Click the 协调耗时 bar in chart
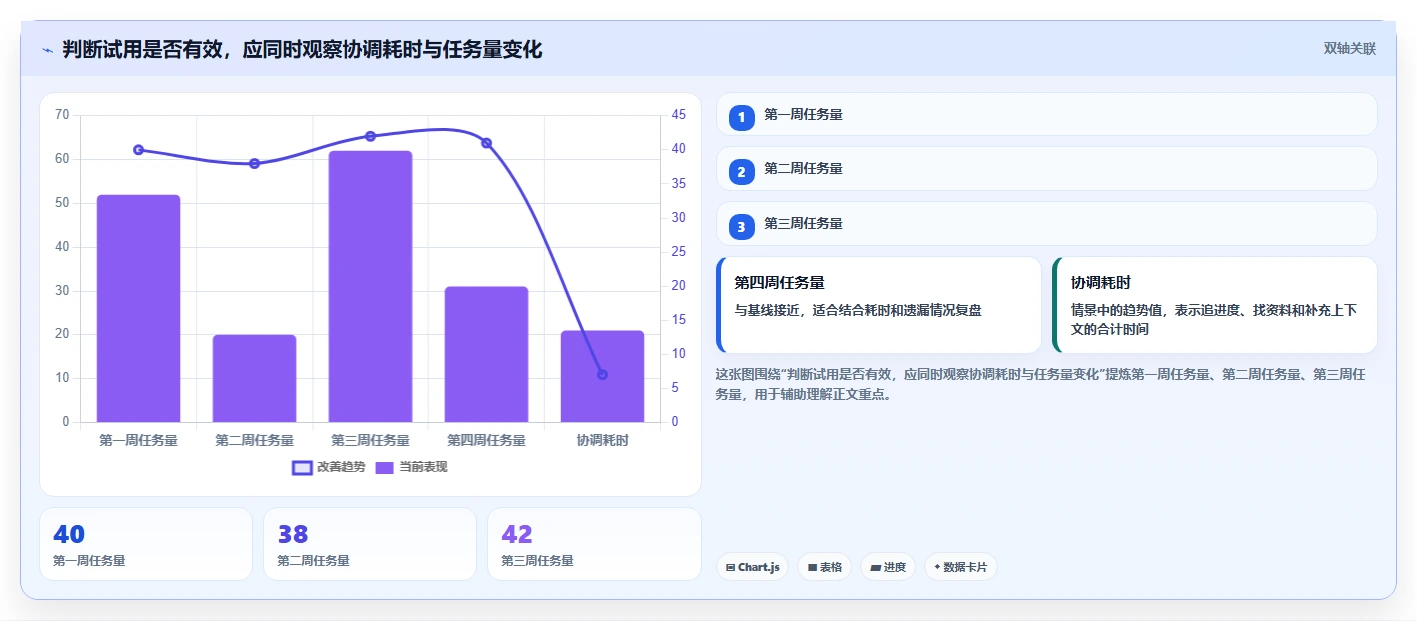Screen dimensions: 1417x621 tap(602, 376)
